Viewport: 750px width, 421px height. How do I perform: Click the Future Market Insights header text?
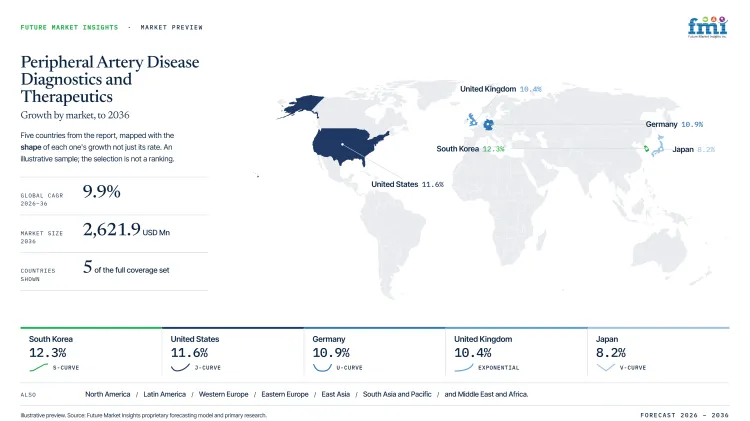69,27
